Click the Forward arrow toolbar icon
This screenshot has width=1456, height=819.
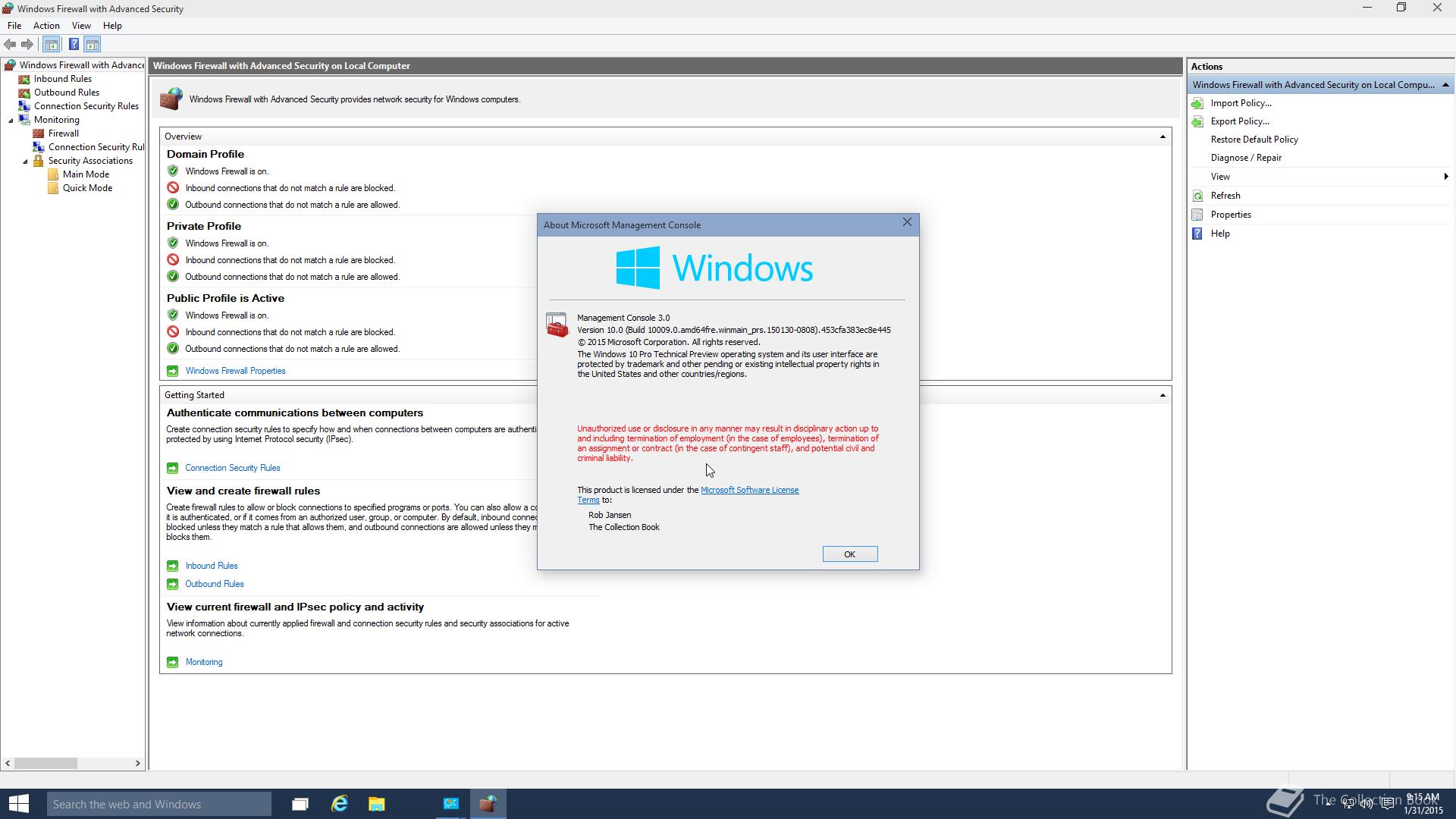click(x=27, y=45)
